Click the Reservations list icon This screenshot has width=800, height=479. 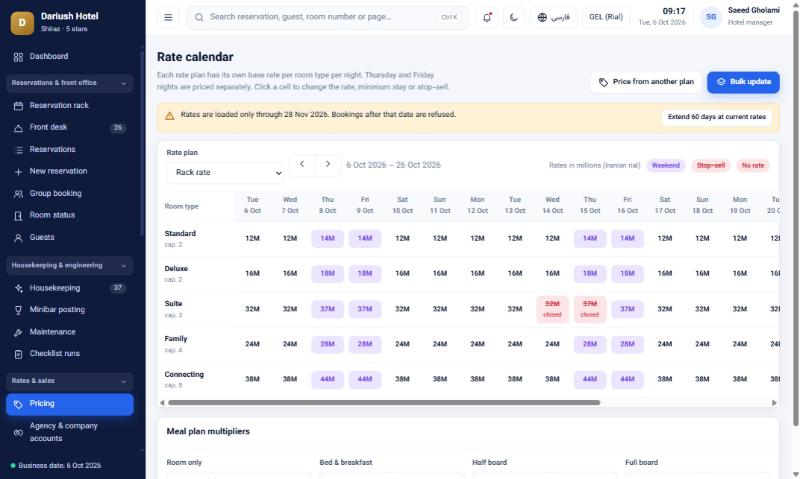point(18,150)
